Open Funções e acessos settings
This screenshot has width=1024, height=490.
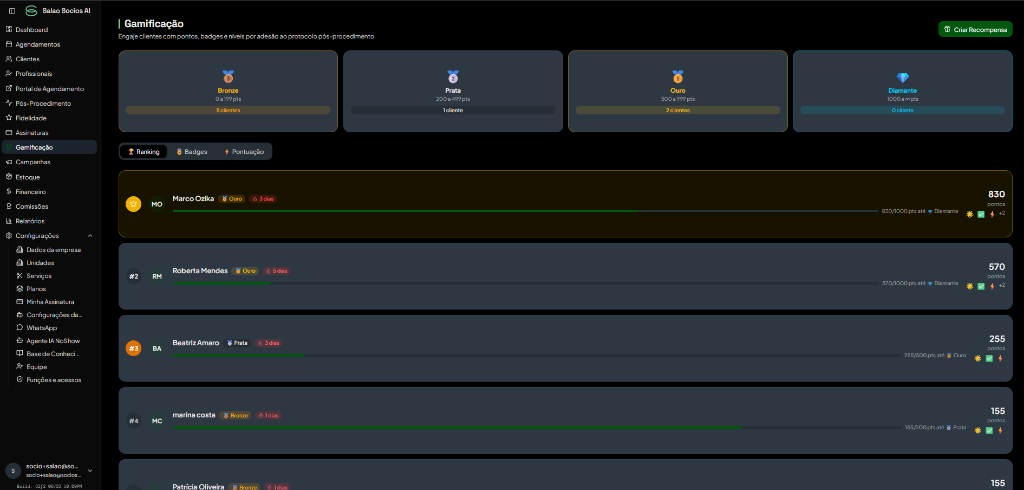[55, 380]
